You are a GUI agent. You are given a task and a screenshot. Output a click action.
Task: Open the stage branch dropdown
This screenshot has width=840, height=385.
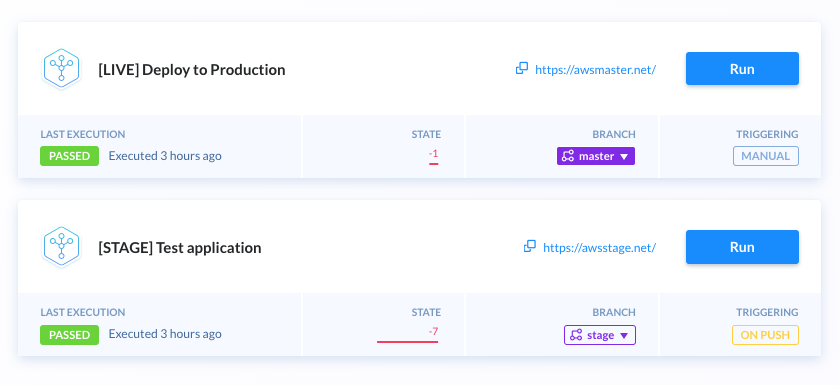600,335
